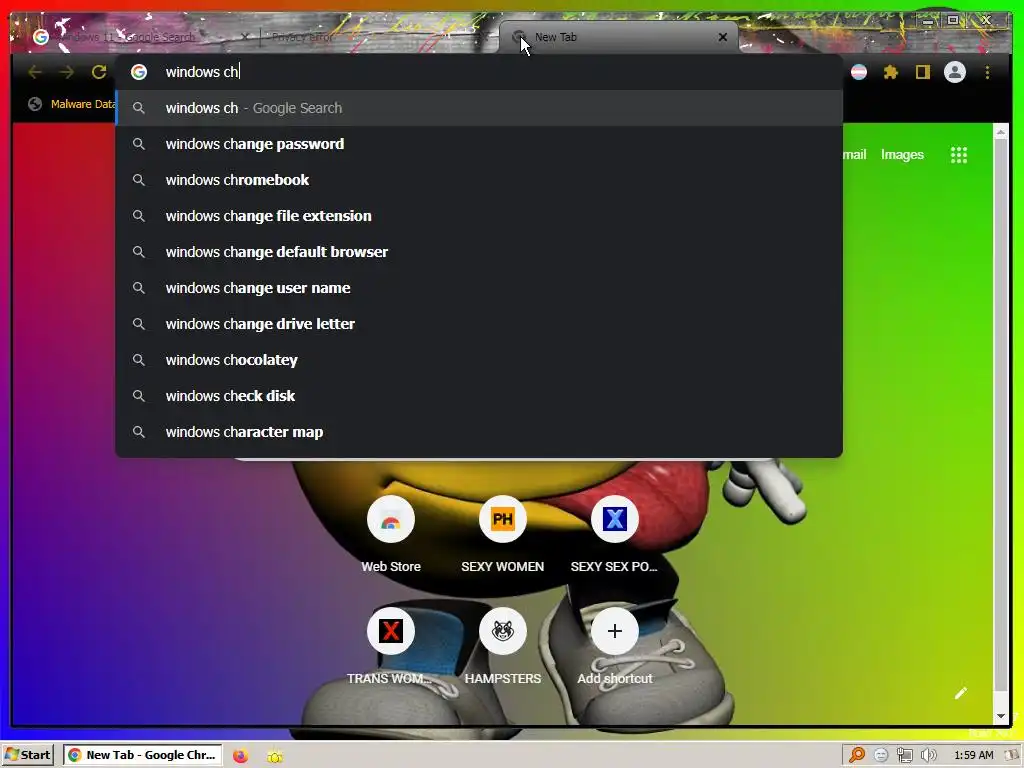This screenshot has height=768, width=1024.
Task: Choose suggestion 'windows change file extension'
Action: (479, 216)
